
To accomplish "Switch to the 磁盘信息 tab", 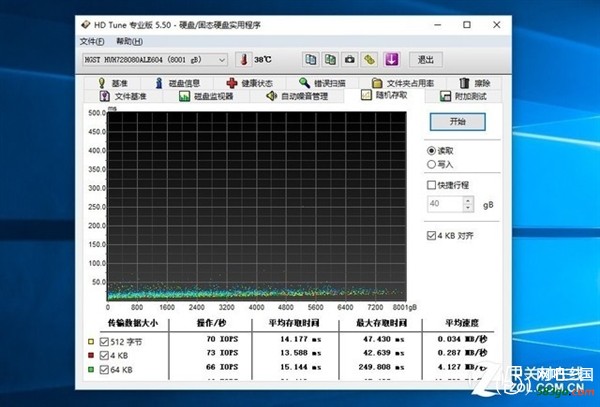I will (x=178, y=83).
